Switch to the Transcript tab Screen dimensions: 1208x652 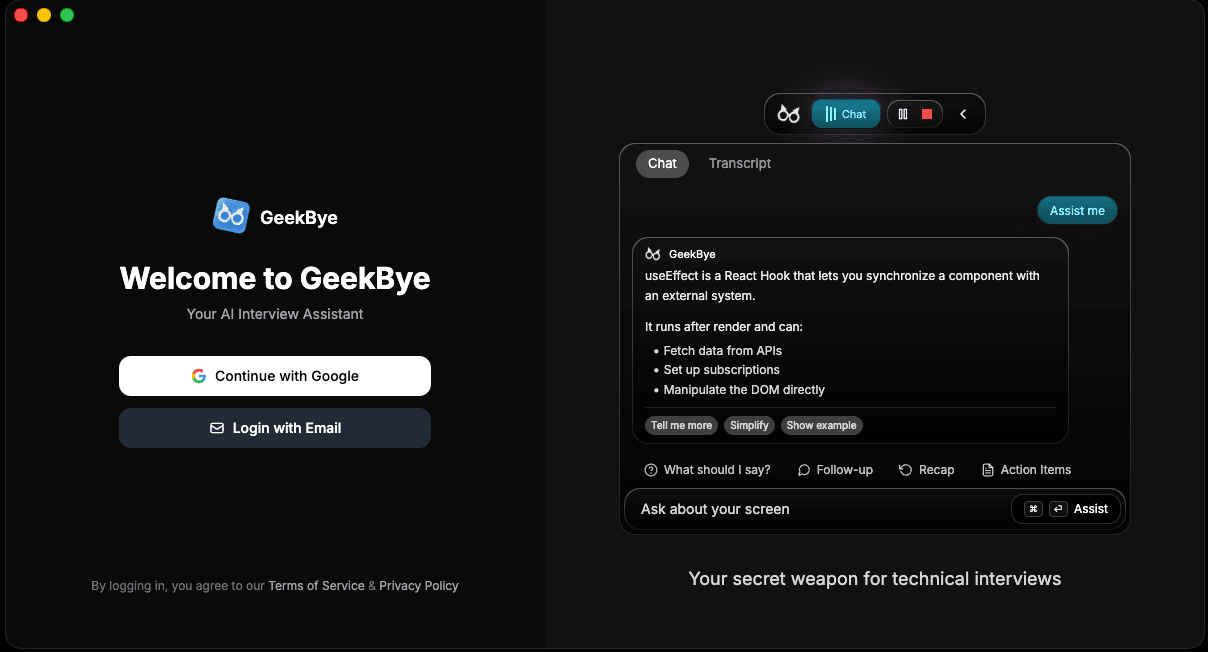point(740,163)
